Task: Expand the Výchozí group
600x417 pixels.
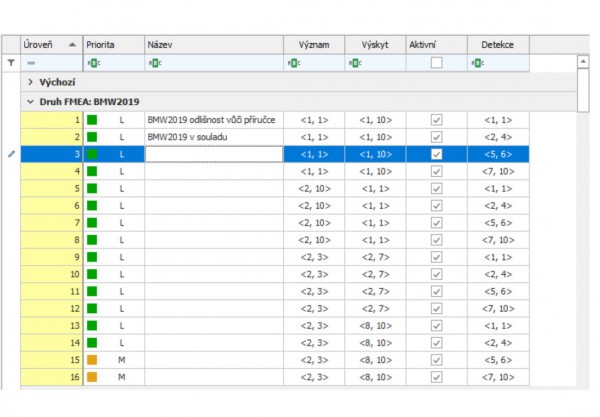Action: 30,82
